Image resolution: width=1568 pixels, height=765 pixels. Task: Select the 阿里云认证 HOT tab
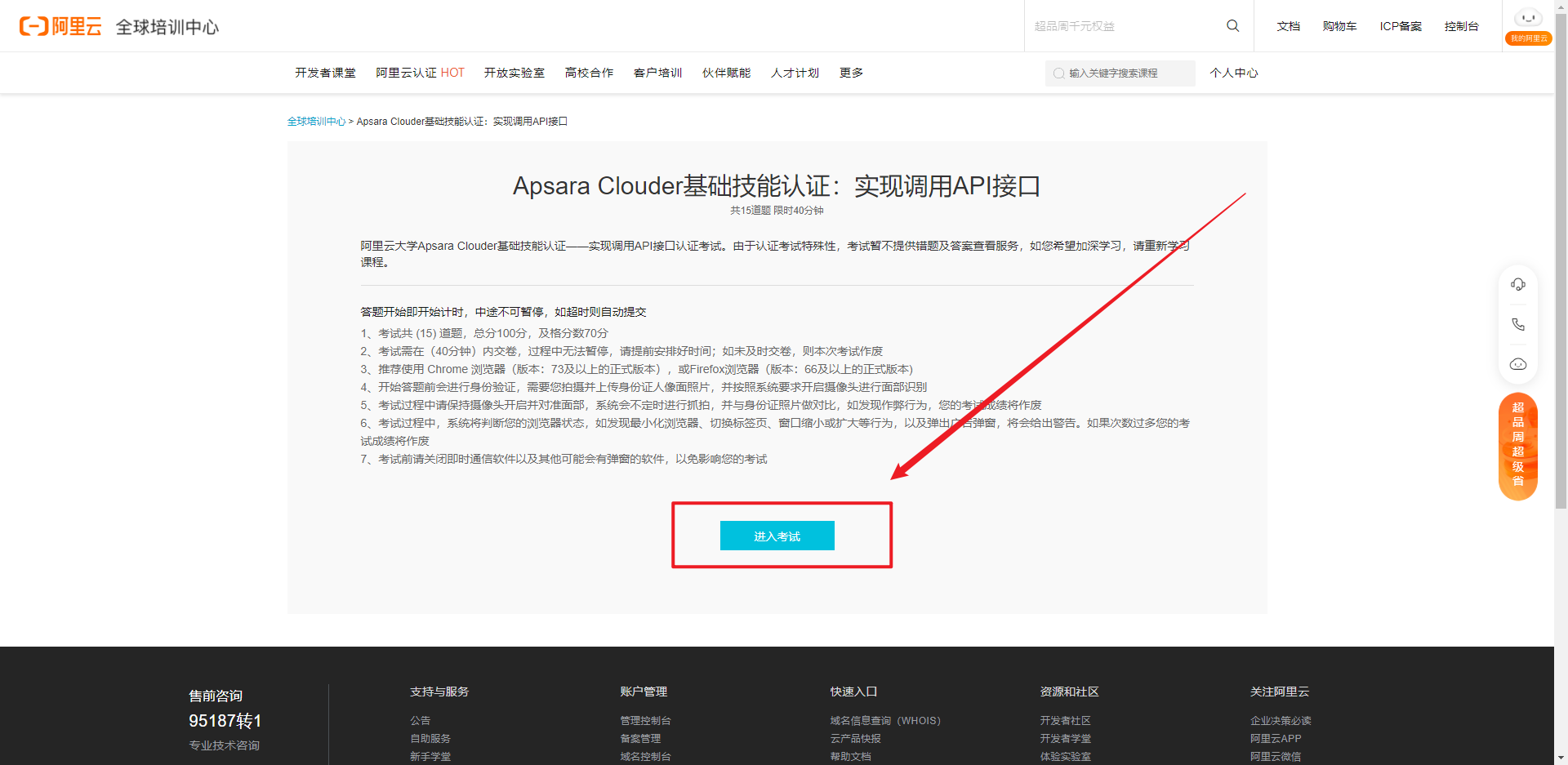(x=419, y=73)
